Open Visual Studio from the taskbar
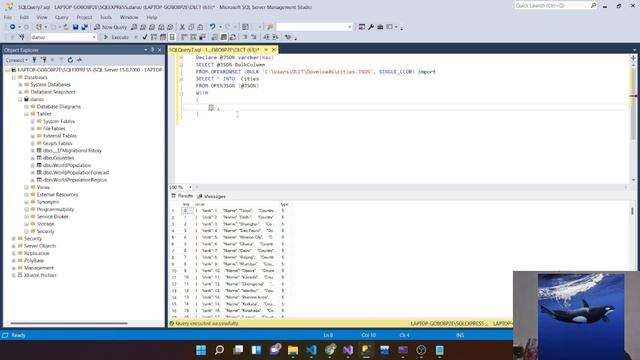640x360 pixels. (348, 350)
